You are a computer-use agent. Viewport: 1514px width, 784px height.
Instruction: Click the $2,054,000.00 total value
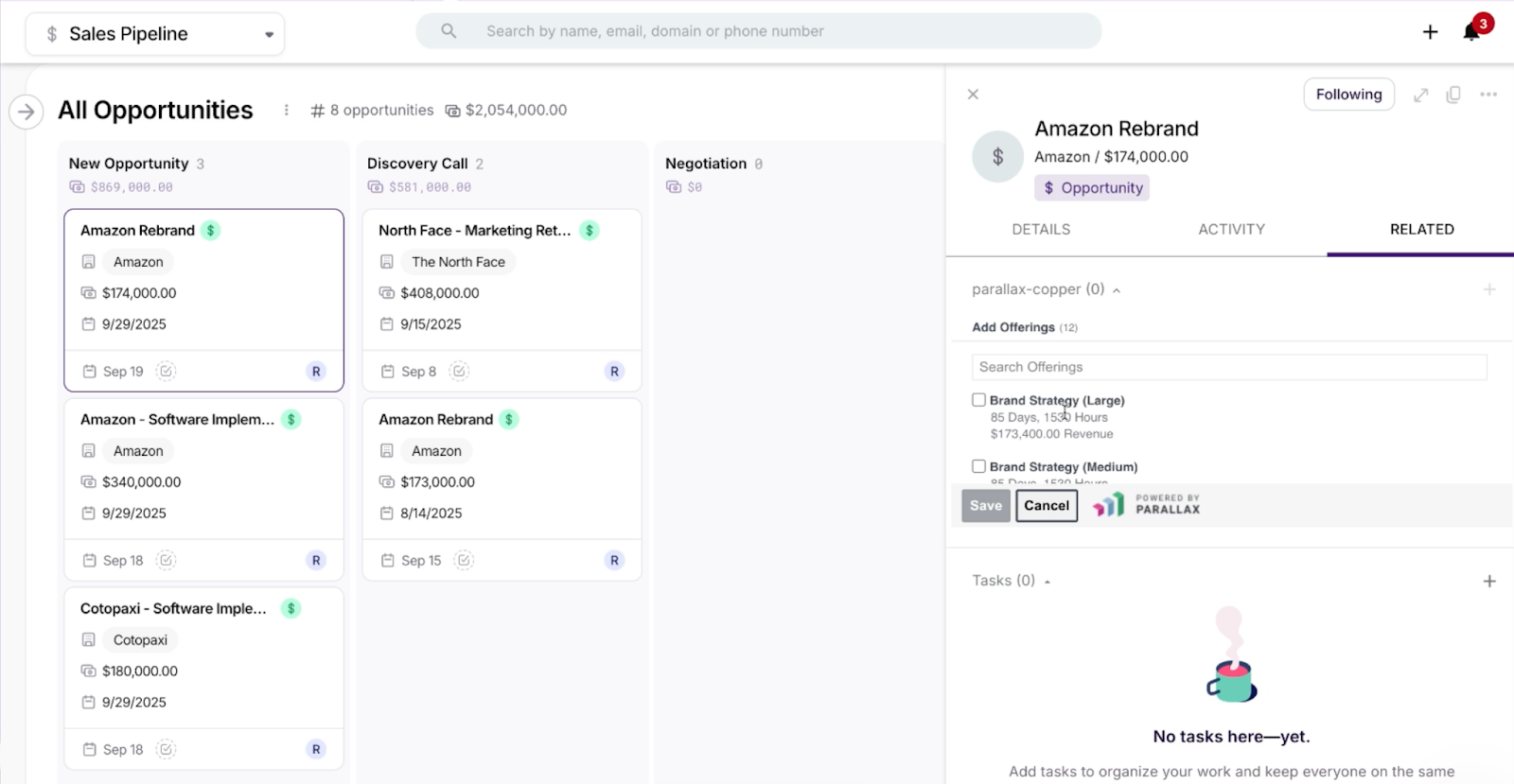tap(516, 111)
